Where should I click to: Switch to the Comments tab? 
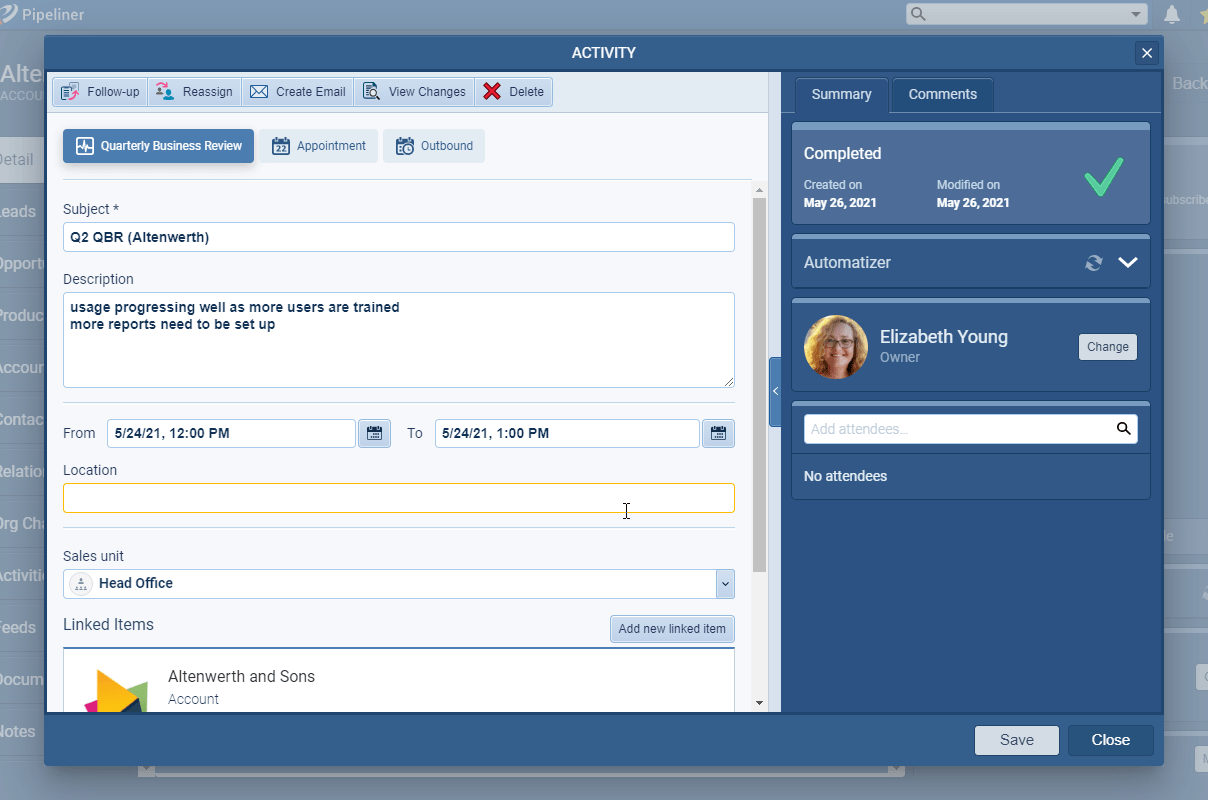[x=942, y=95]
